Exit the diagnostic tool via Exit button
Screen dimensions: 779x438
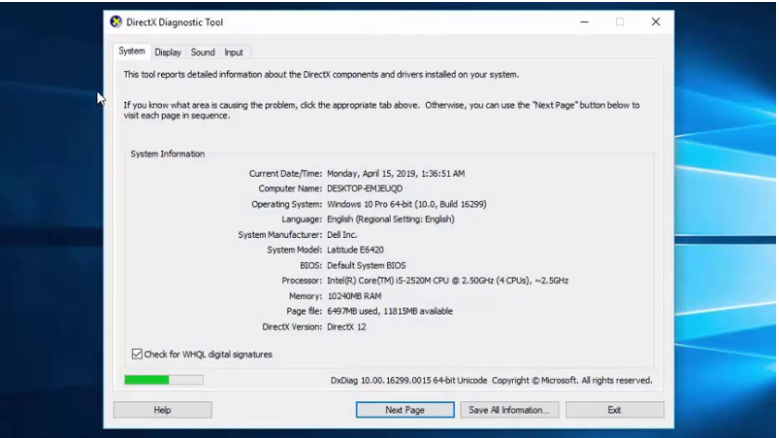tap(614, 410)
